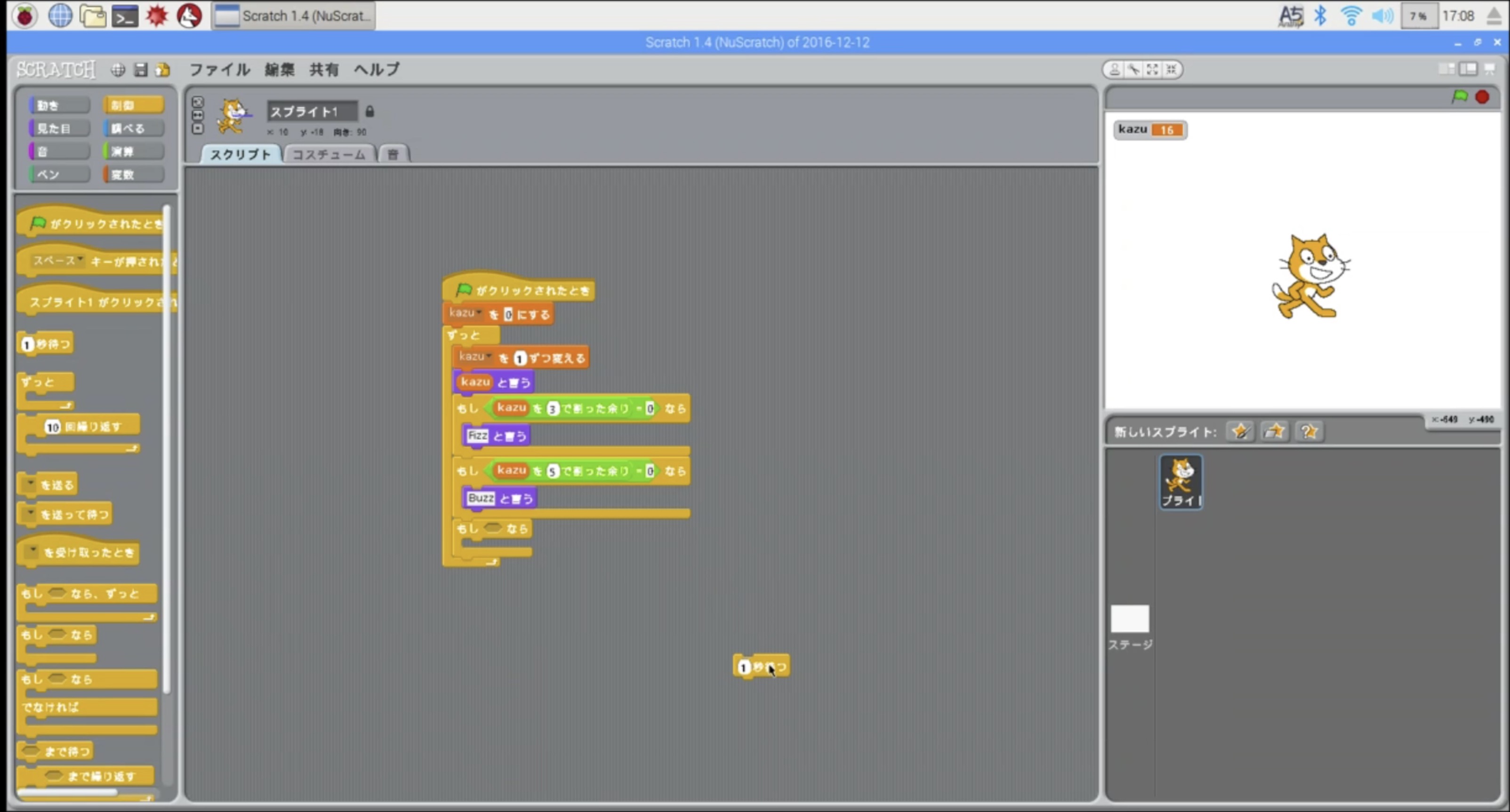Select the duplicate stamp tool
This screenshot has width=1510, height=812.
[x=1115, y=70]
